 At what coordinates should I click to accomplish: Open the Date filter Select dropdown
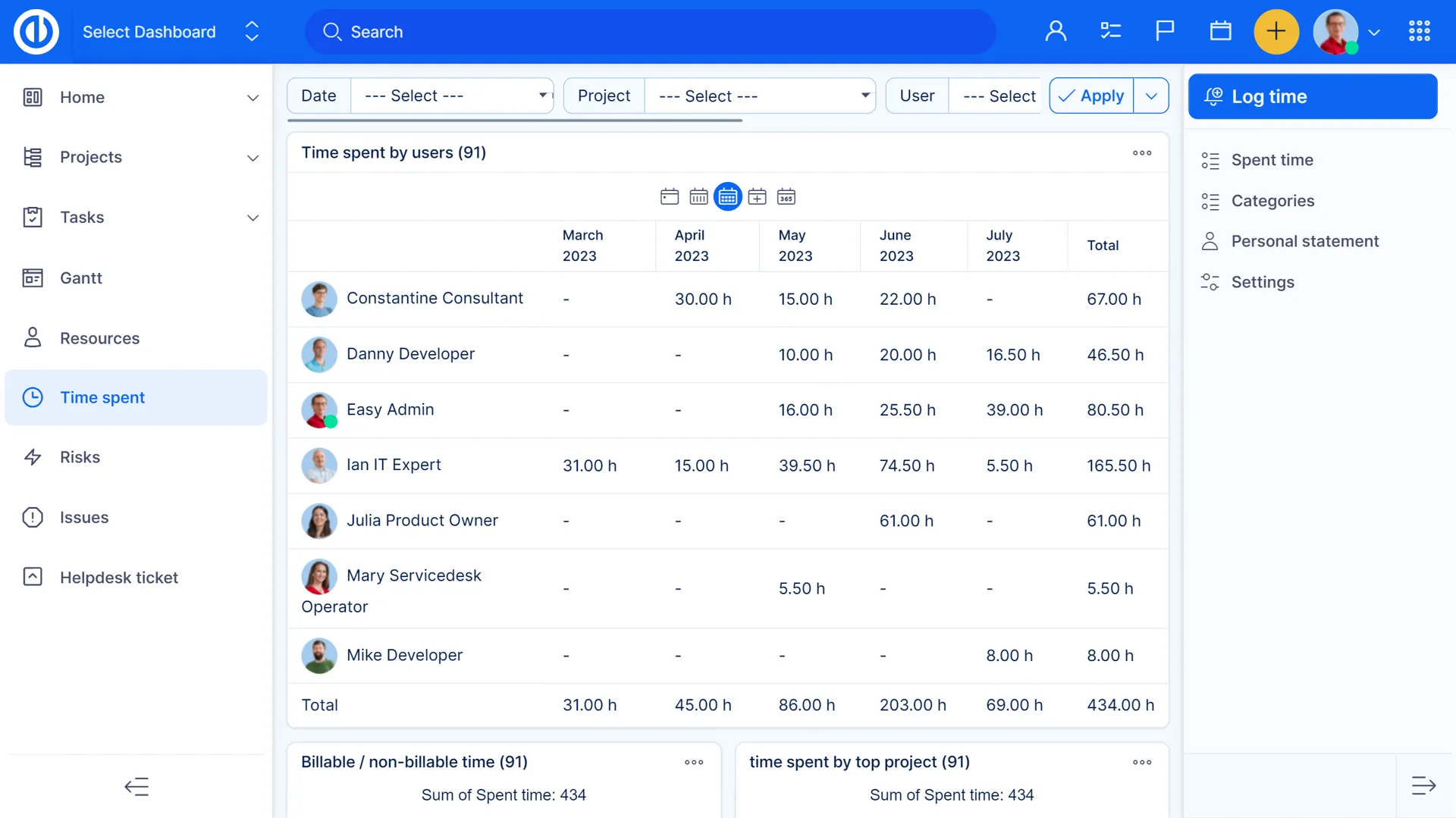pos(453,96)
